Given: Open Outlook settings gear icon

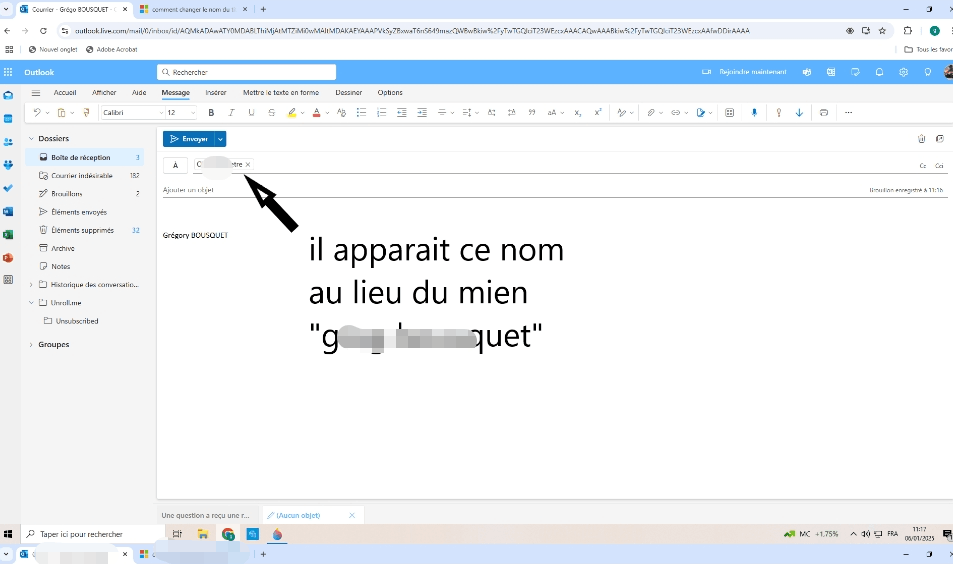Looking at the screenshot, I should 904,72.
